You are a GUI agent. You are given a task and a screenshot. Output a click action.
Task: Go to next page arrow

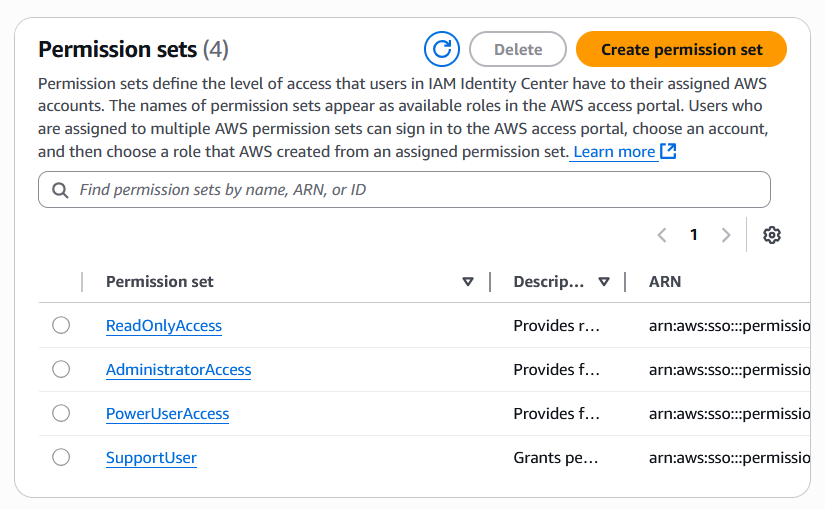click(726, 235)
